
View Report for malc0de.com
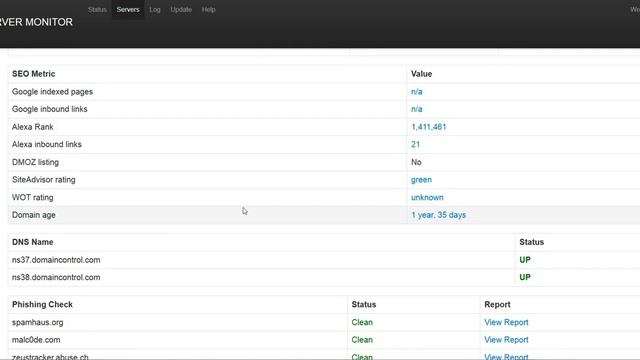506,340
